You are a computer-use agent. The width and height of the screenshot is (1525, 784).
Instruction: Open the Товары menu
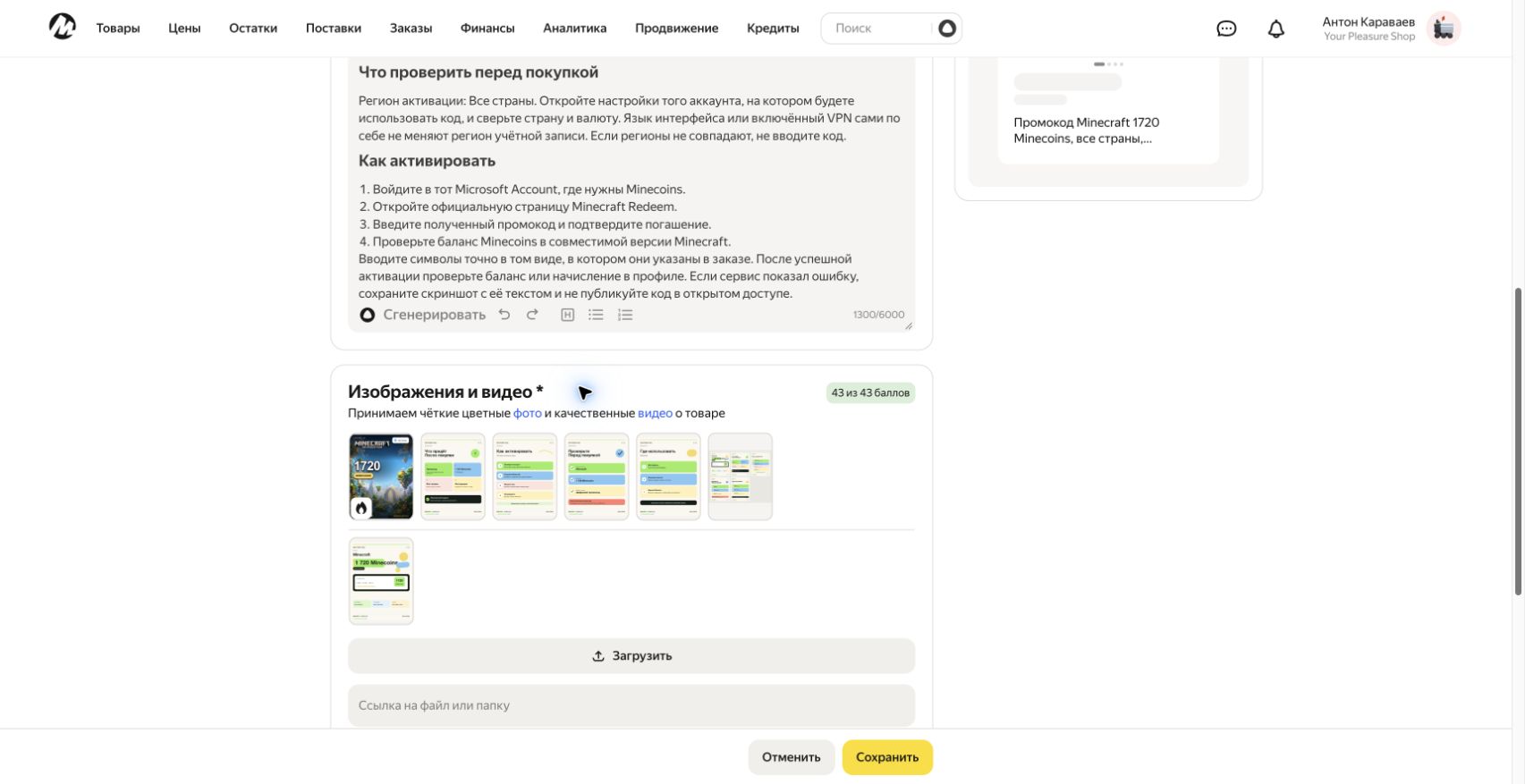[x=118, y=28]
